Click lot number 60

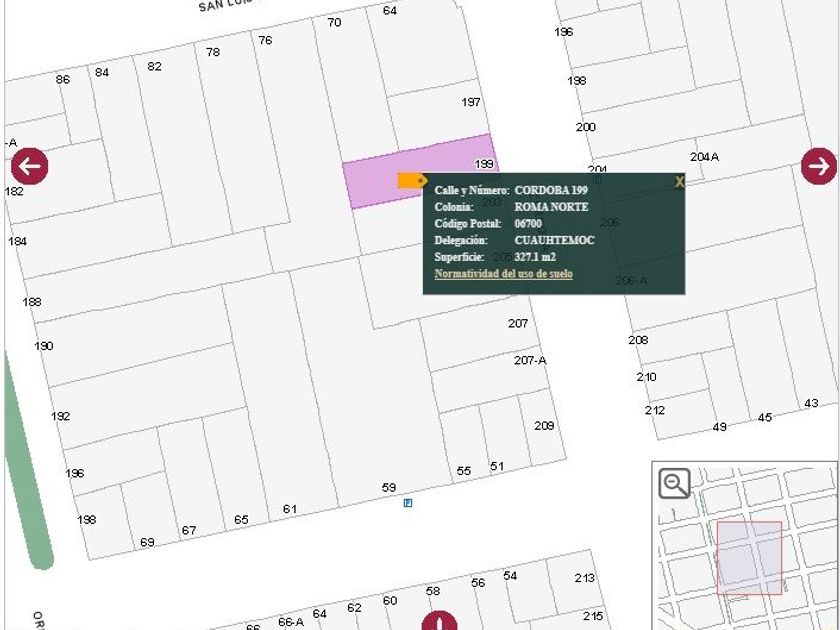click(389, 601)
